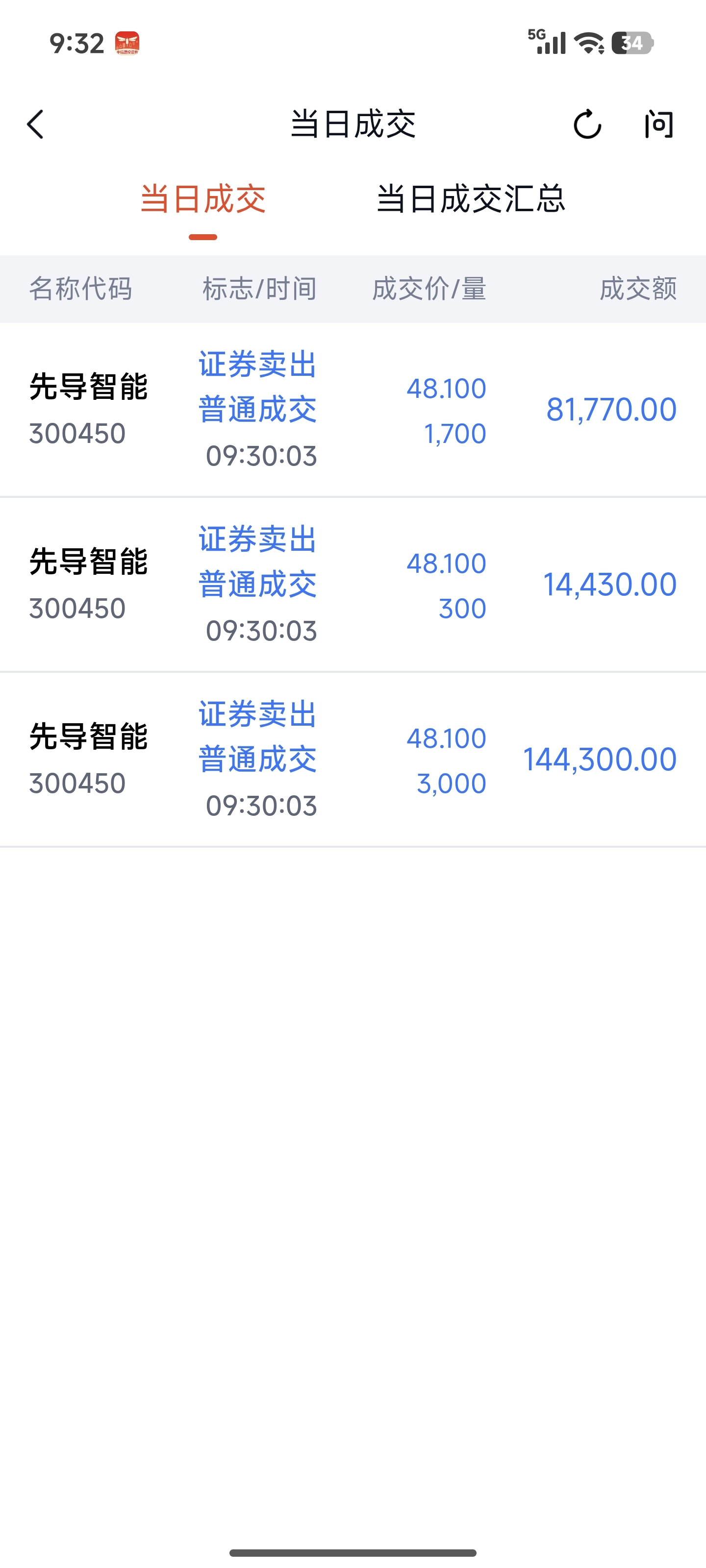Image resolution: width=706 pixels, height=1568 pixels.
Task: Tap the 5G signal strength indicator
Action: (x=546, y=42)
